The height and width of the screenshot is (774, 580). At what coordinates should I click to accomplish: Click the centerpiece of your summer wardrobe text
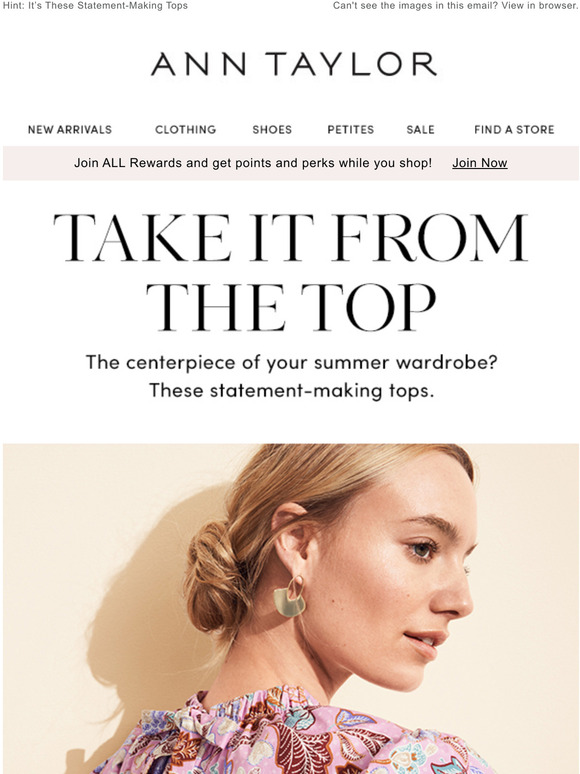[x=291, y=362]
